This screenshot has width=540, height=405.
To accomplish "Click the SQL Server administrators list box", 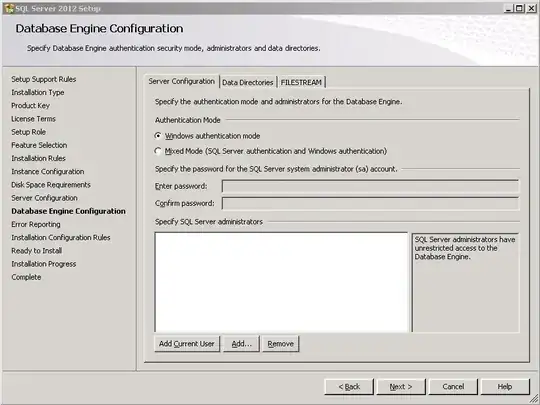I will [x=281, y=282].
